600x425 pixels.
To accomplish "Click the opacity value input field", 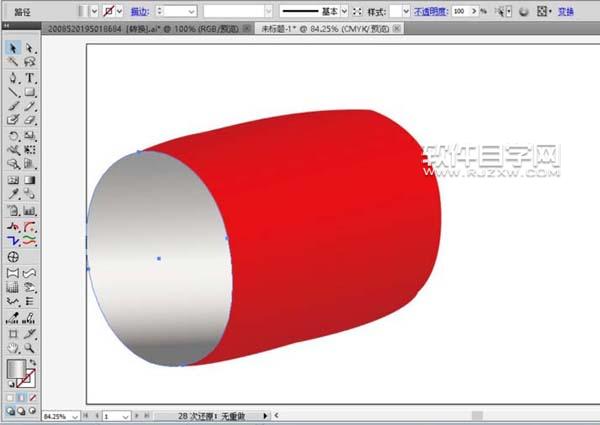I will (x=461, y=11).
